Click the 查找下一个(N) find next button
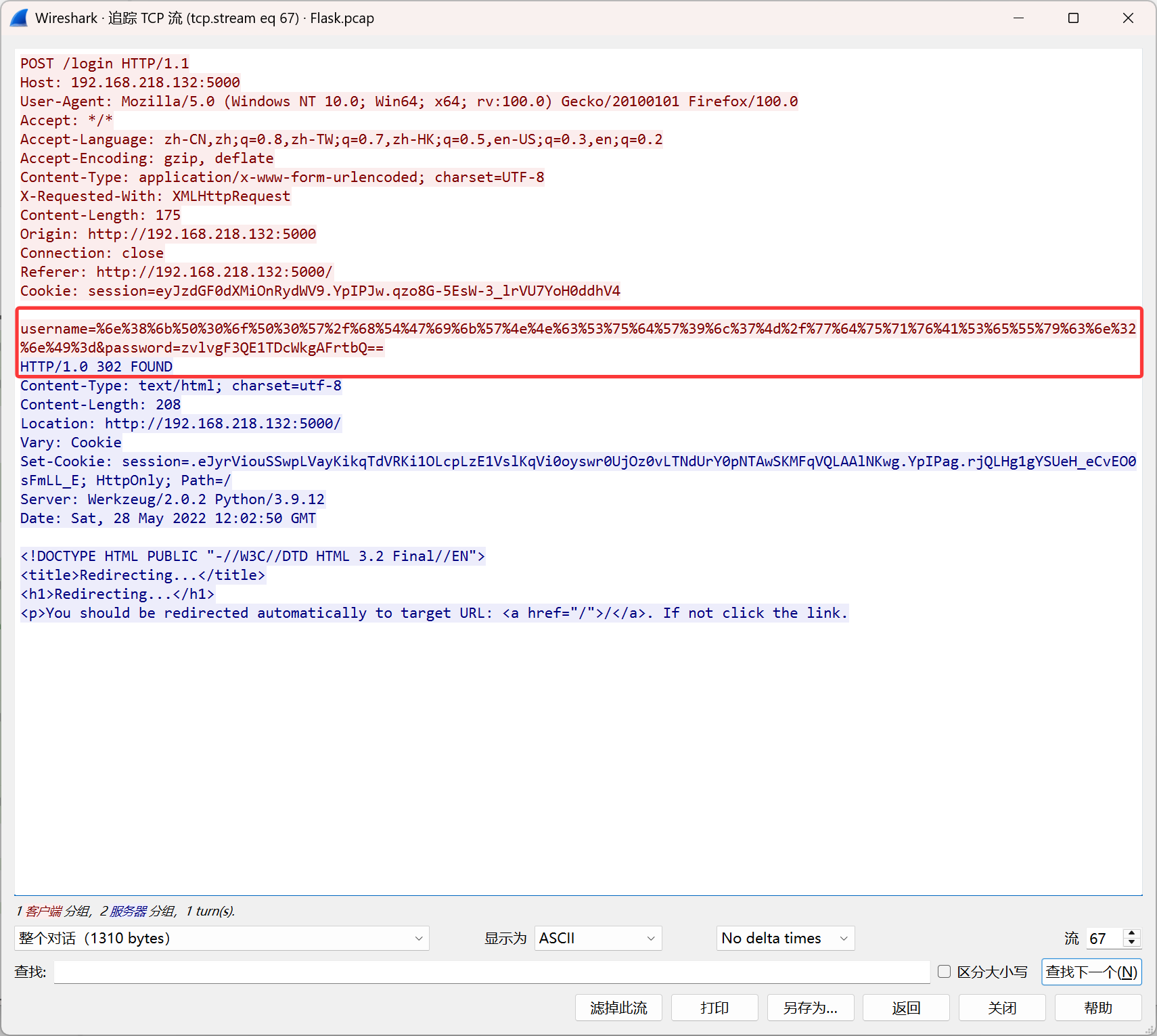The height and width of the screenshot is (1036, 1157). tap(1091, 972)
